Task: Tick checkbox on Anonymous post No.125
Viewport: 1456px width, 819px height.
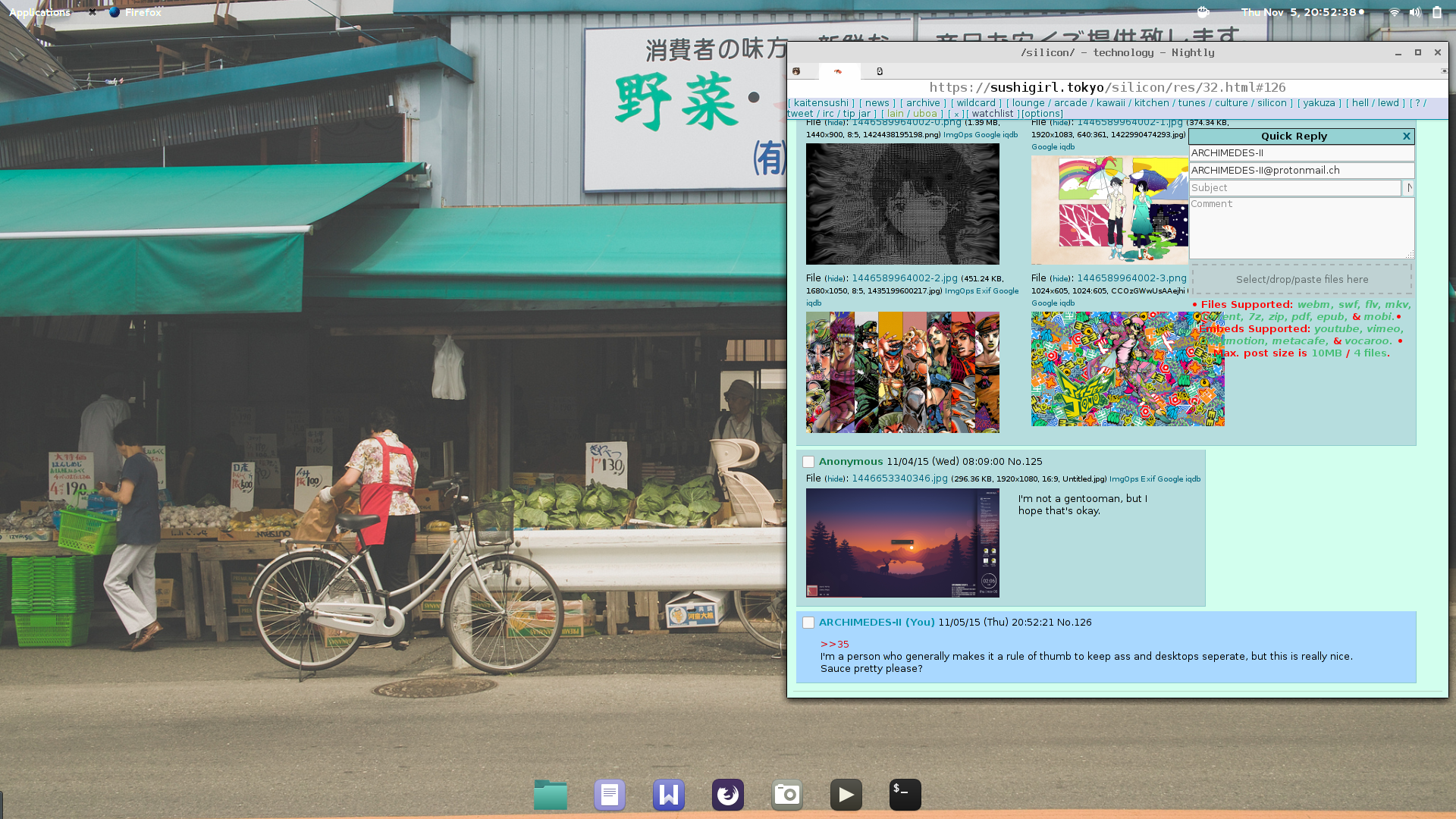Action: tap(808, 462)
